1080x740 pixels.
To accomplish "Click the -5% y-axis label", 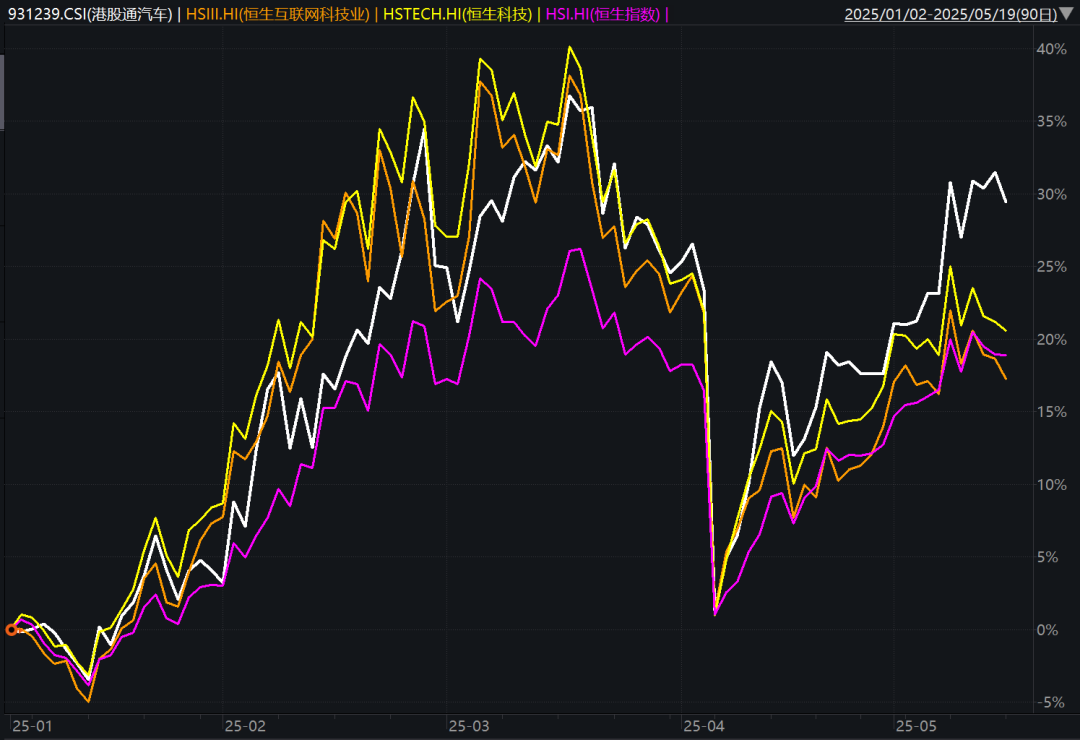I will [x=1051, y=702].
